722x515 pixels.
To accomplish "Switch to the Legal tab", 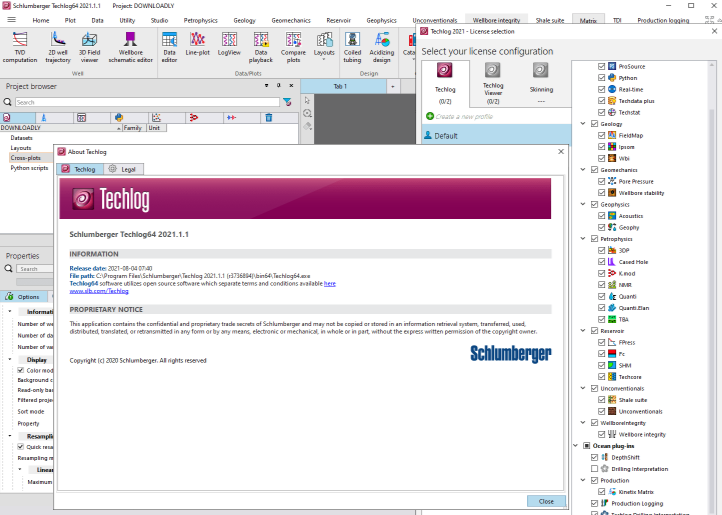I will 122,170.
